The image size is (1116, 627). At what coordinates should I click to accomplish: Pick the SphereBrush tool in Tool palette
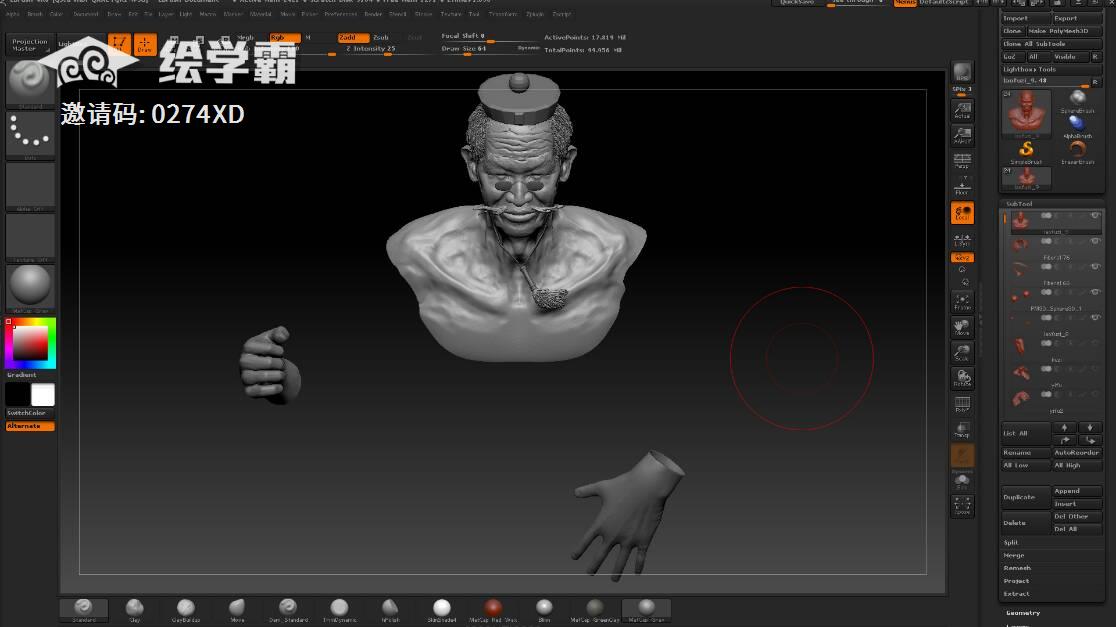(1077, 101)
